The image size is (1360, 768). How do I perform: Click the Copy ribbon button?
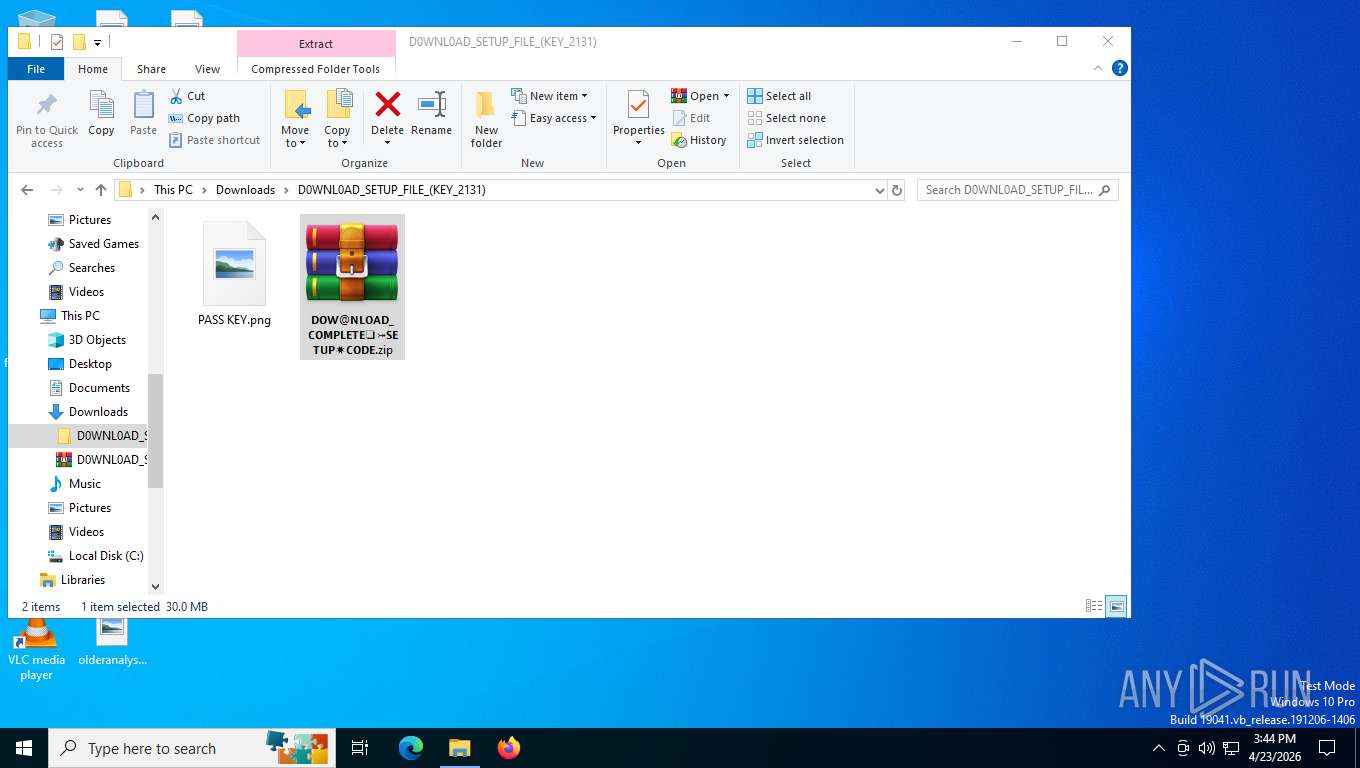101,114
